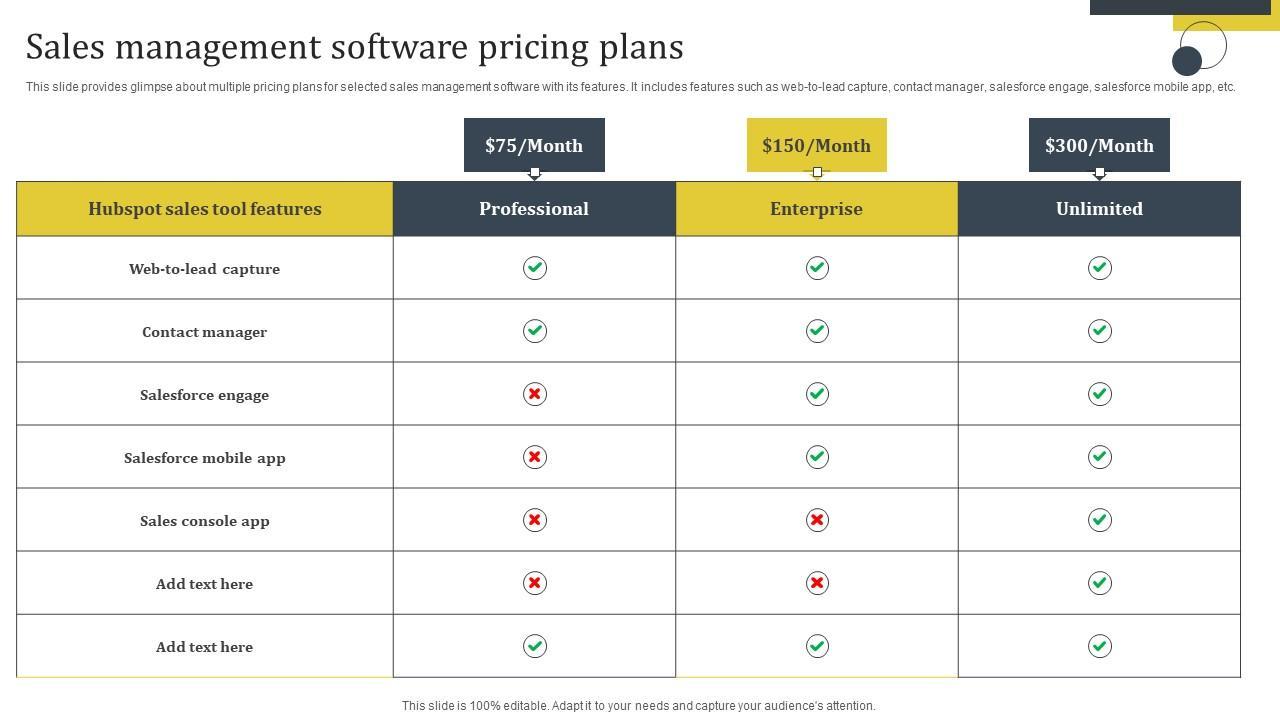The width and height of the screenshot is (1280, 720).
Task: Click the Unlimited column header
Action: tap(1099, 209)
